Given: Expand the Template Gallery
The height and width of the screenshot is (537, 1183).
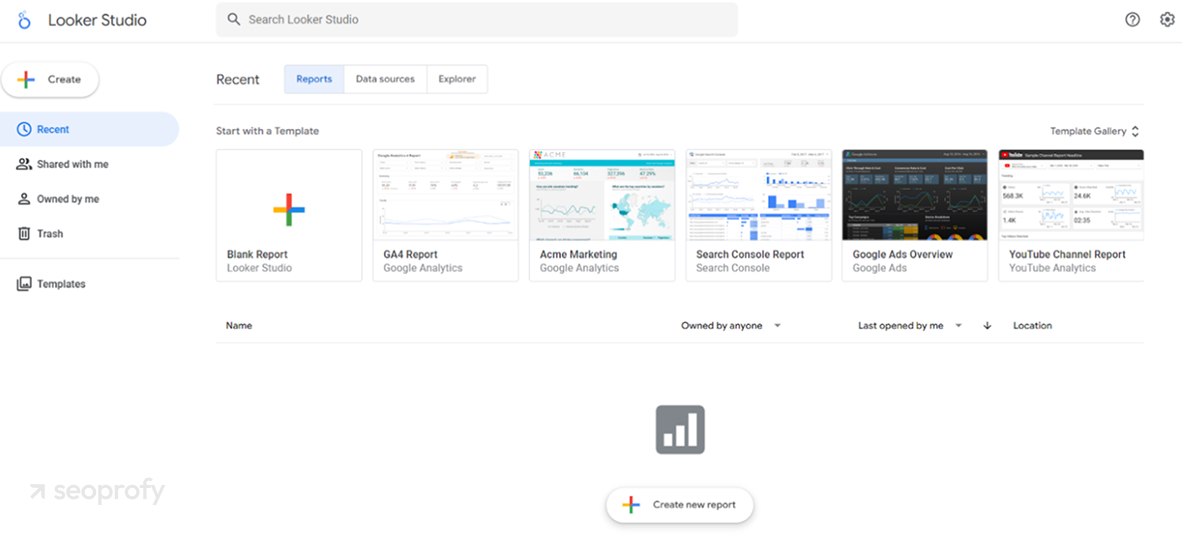Looking at the screenshot, I should click(1094, 131).
